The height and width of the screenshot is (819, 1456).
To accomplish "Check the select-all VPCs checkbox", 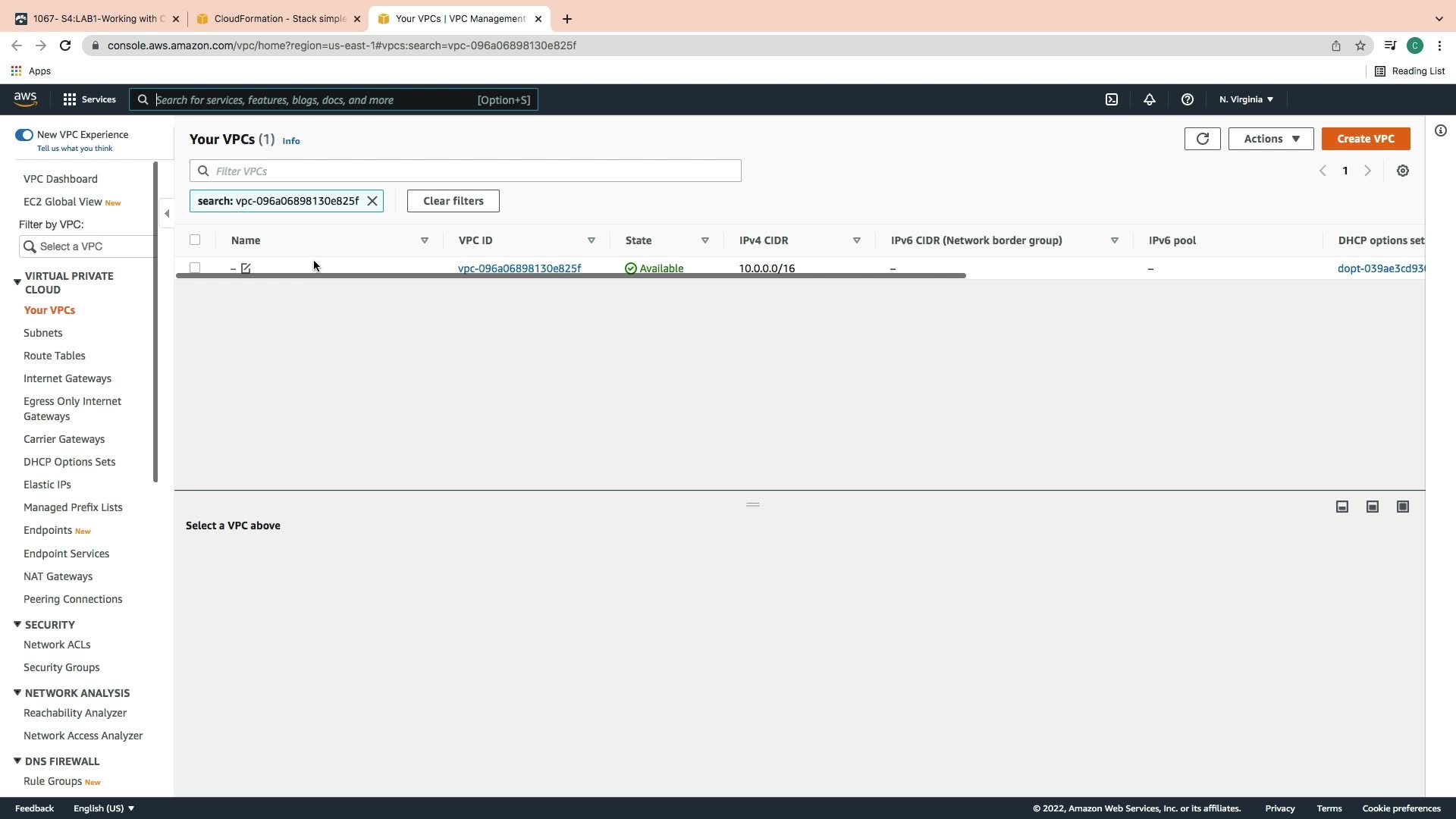I will pos(195,240).
